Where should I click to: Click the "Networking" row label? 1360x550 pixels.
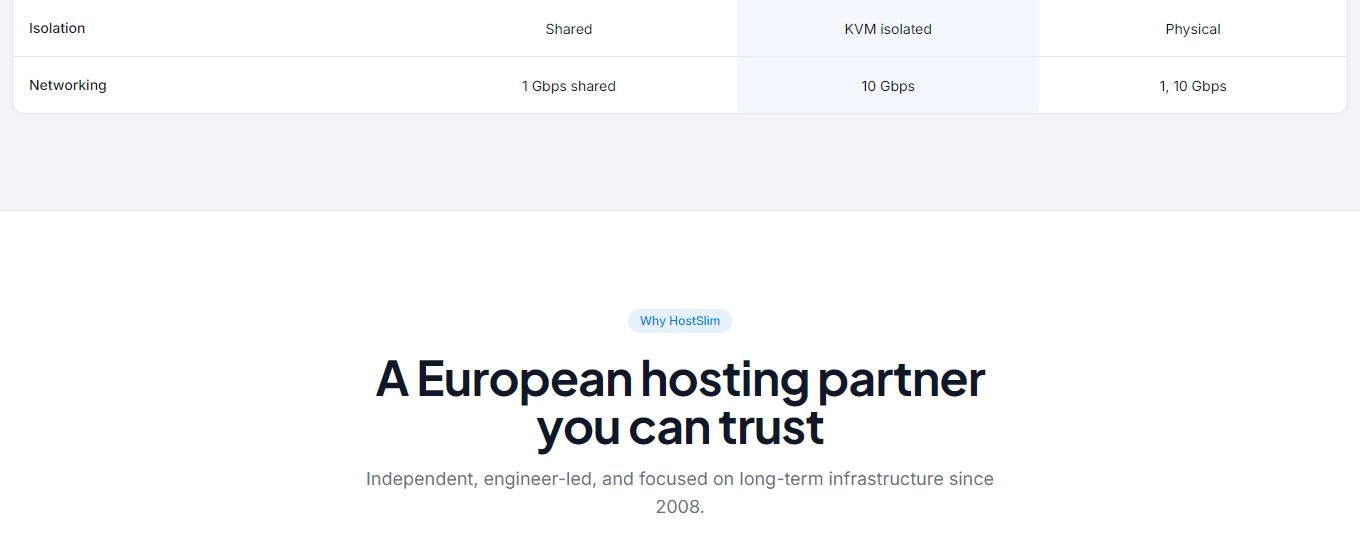[x=68, y=86]
